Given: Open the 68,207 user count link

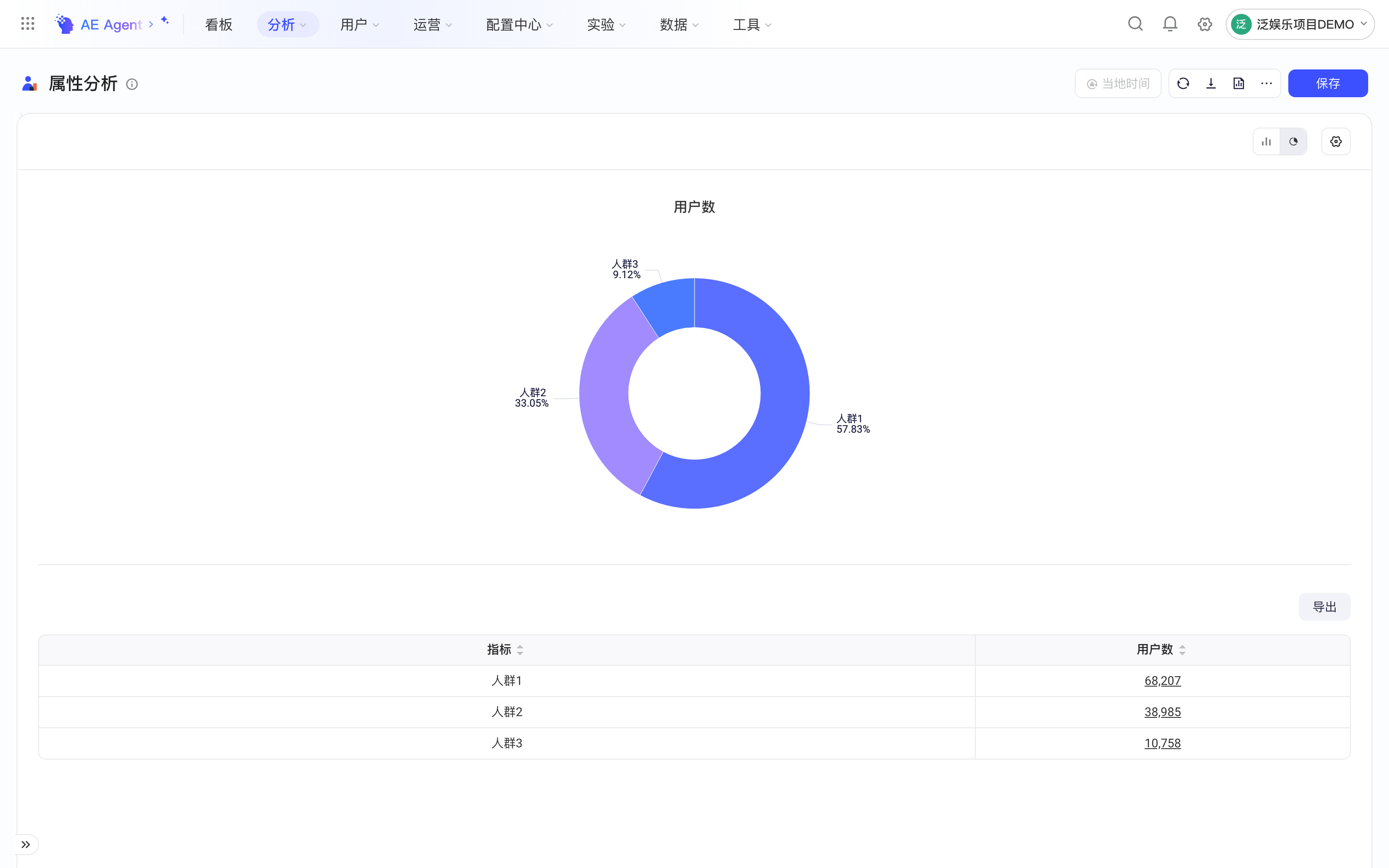Looking at the screenshot, I should click(1162, 681).
